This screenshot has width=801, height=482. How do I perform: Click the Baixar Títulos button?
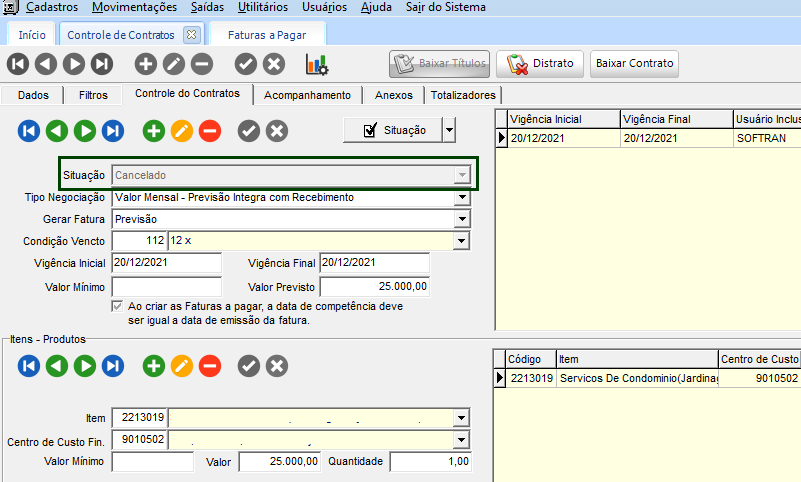pos(439,64)
